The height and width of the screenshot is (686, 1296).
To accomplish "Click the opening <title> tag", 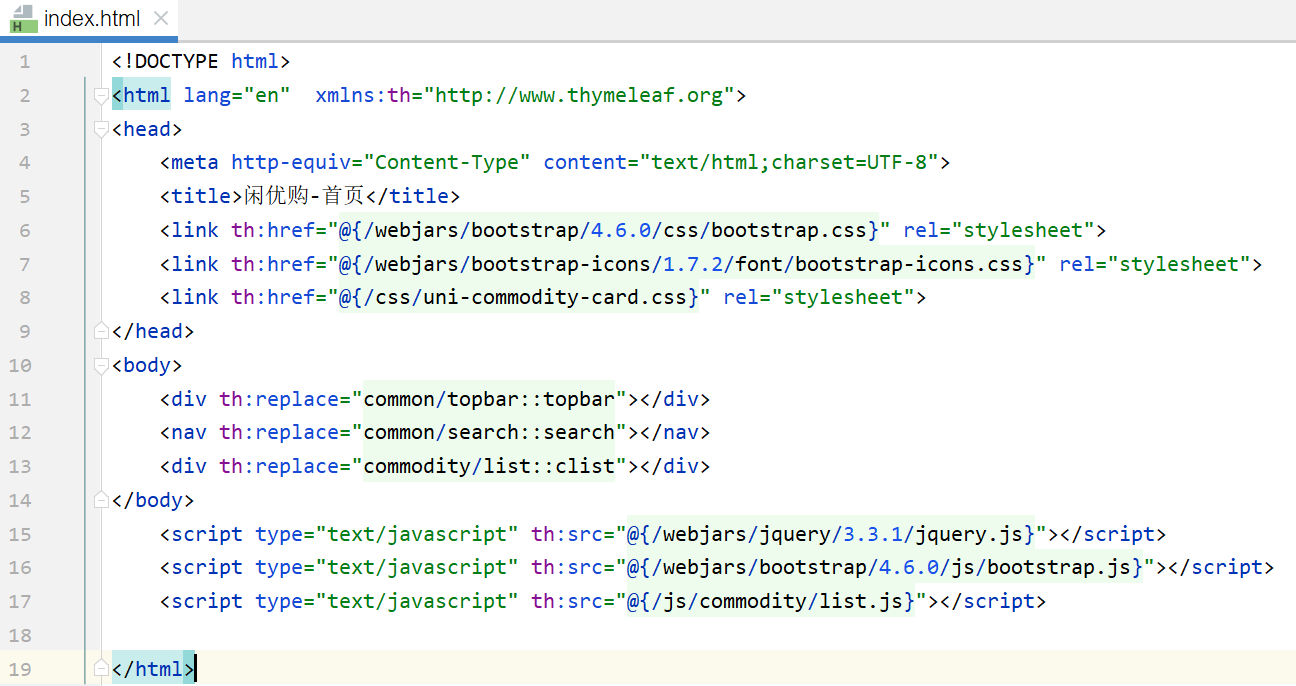I will [201, 196].
